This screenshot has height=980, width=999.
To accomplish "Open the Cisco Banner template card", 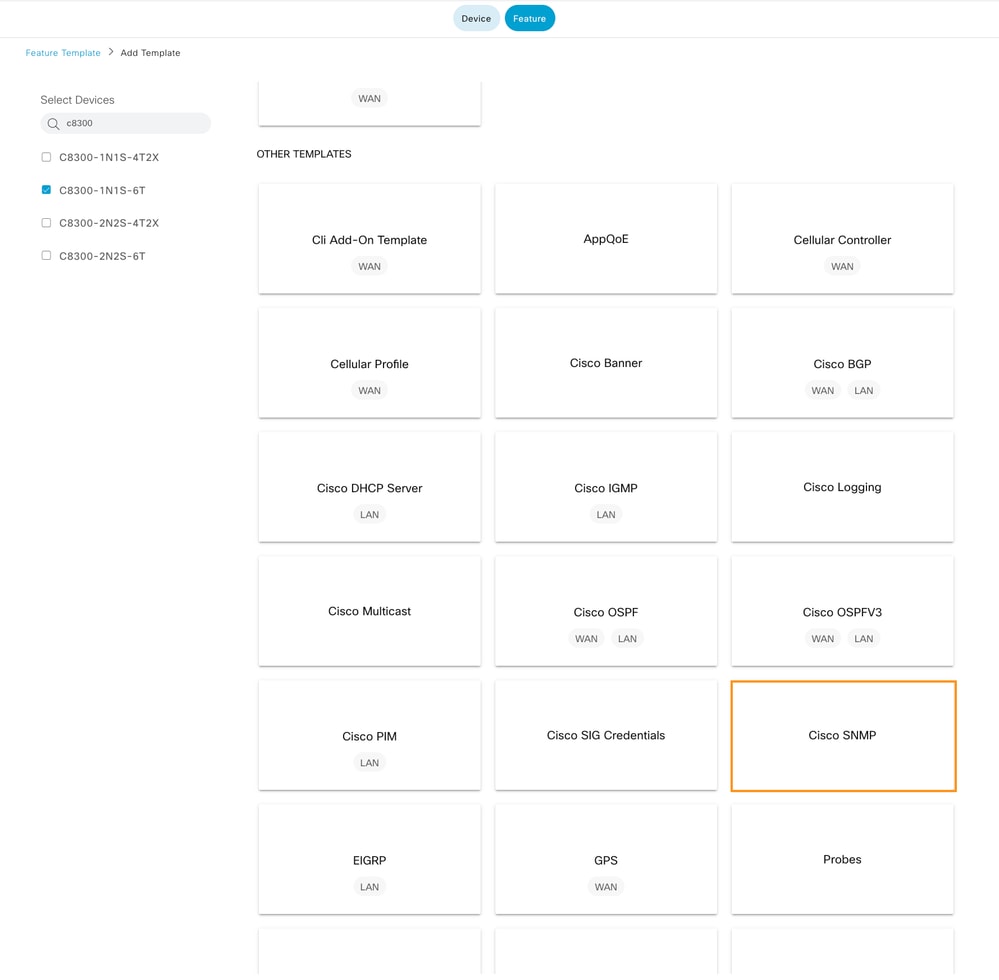I will [x=606, y=363].
